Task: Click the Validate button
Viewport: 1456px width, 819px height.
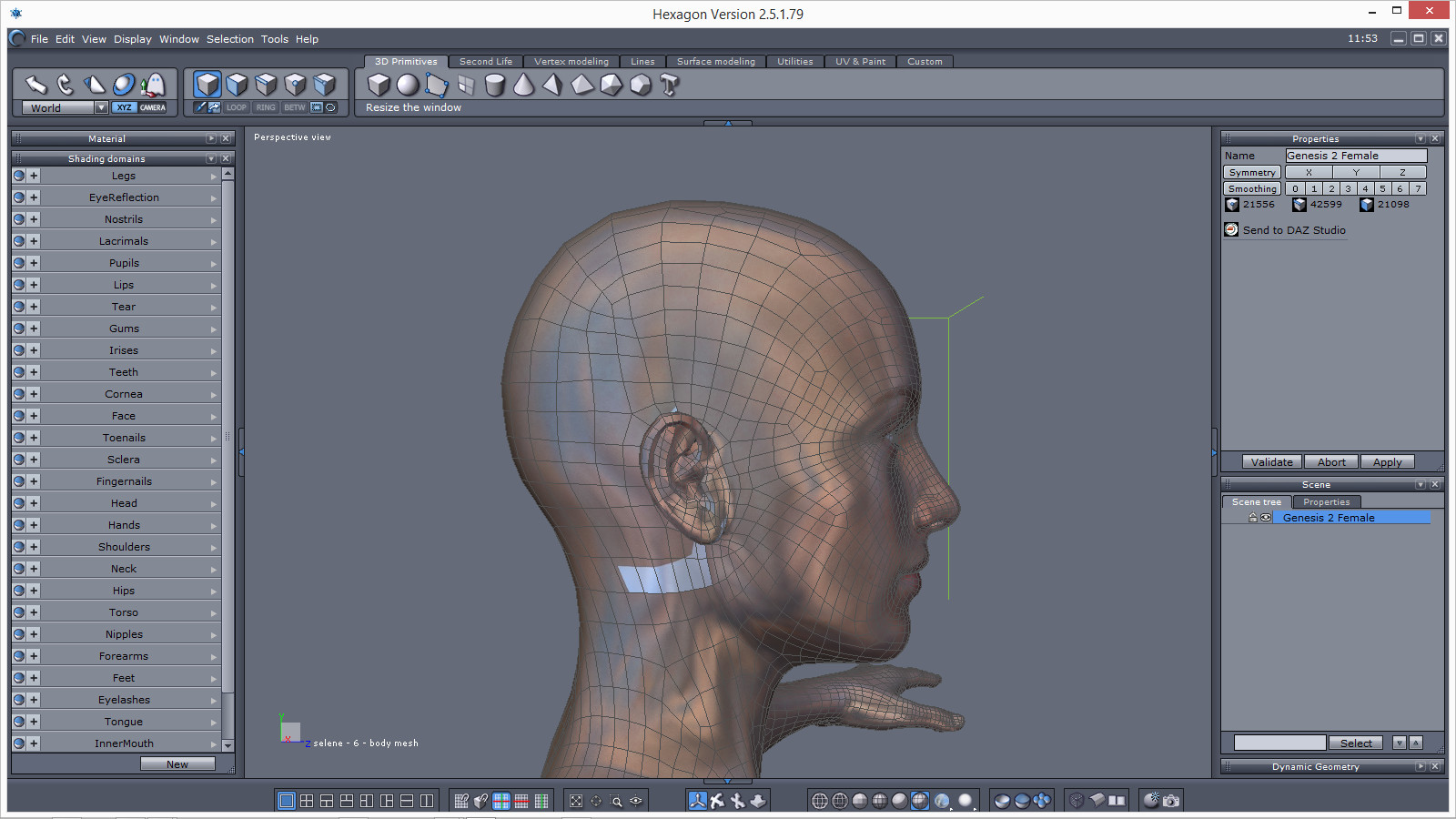Action: 1272,462
